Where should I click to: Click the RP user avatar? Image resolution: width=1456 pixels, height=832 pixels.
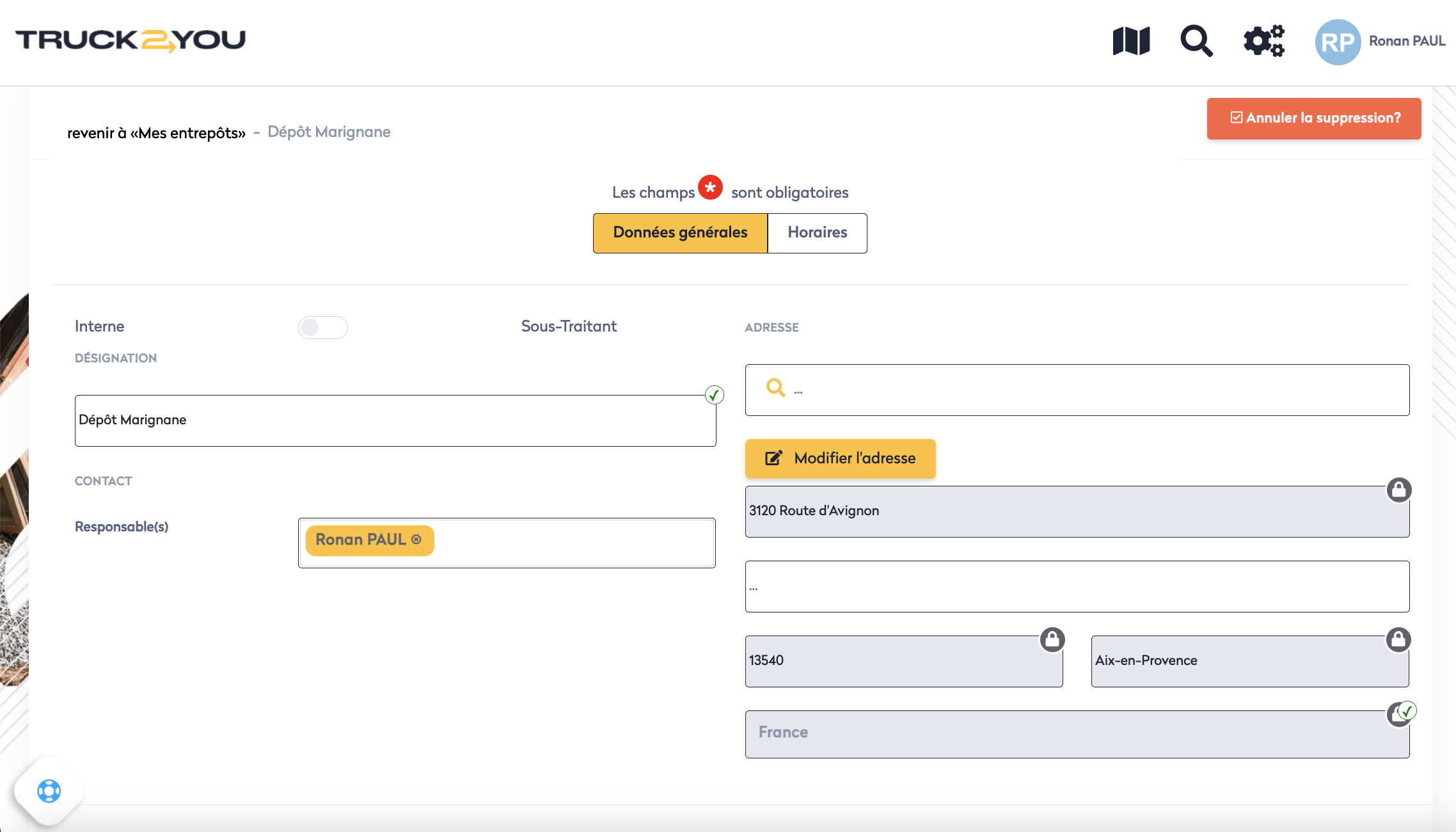tap(1338, 42)
